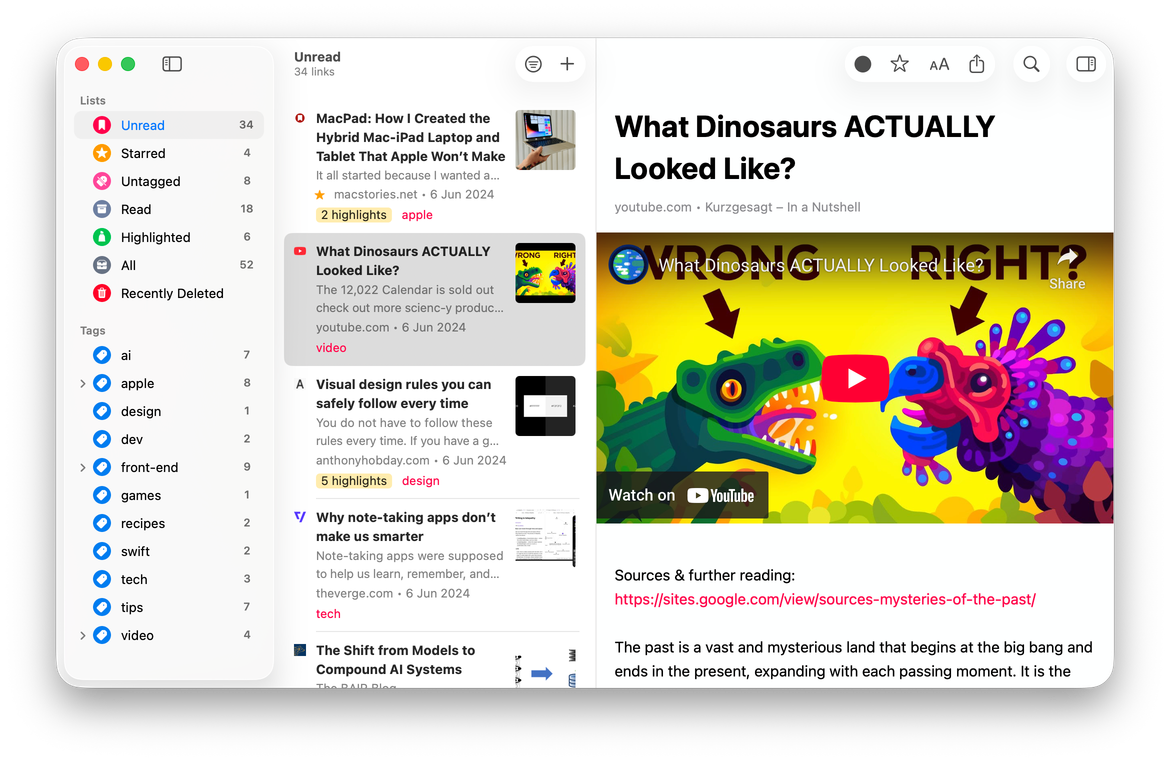This screenshot has width=1170, height=762.
Task: Toggle the left sidebar visibility
Action: pyautogui.click(x=171, y=63)
